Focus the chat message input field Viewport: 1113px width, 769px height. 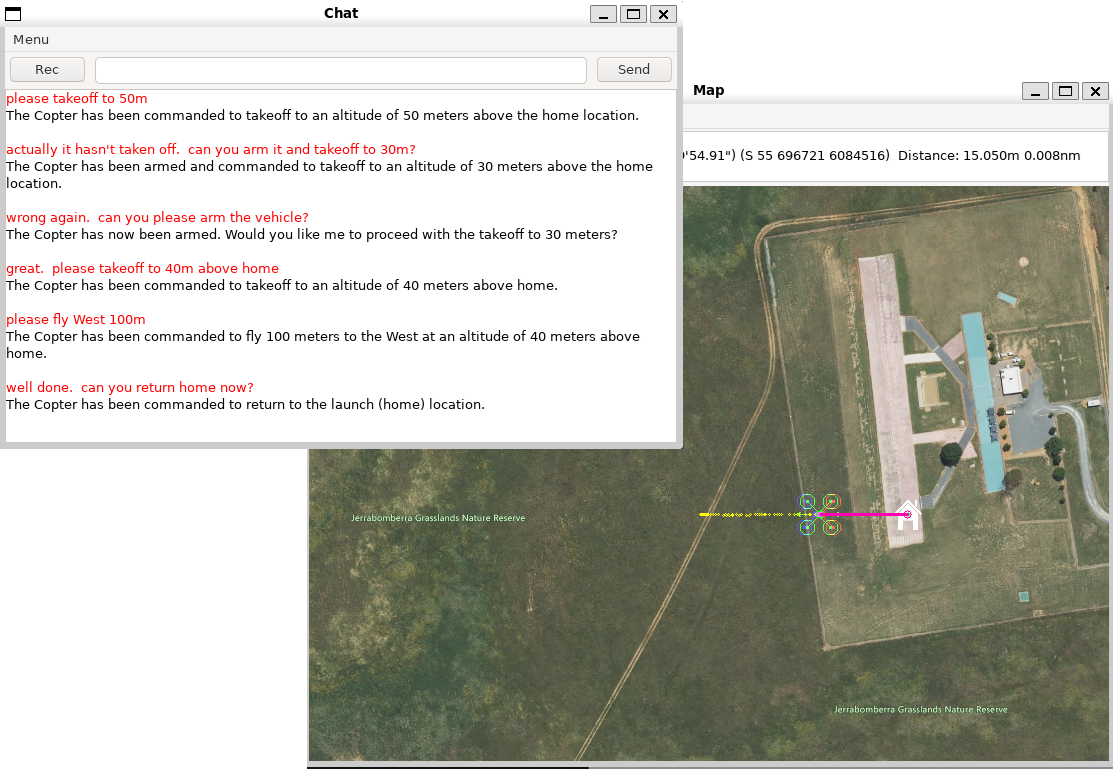pos(340,70)
